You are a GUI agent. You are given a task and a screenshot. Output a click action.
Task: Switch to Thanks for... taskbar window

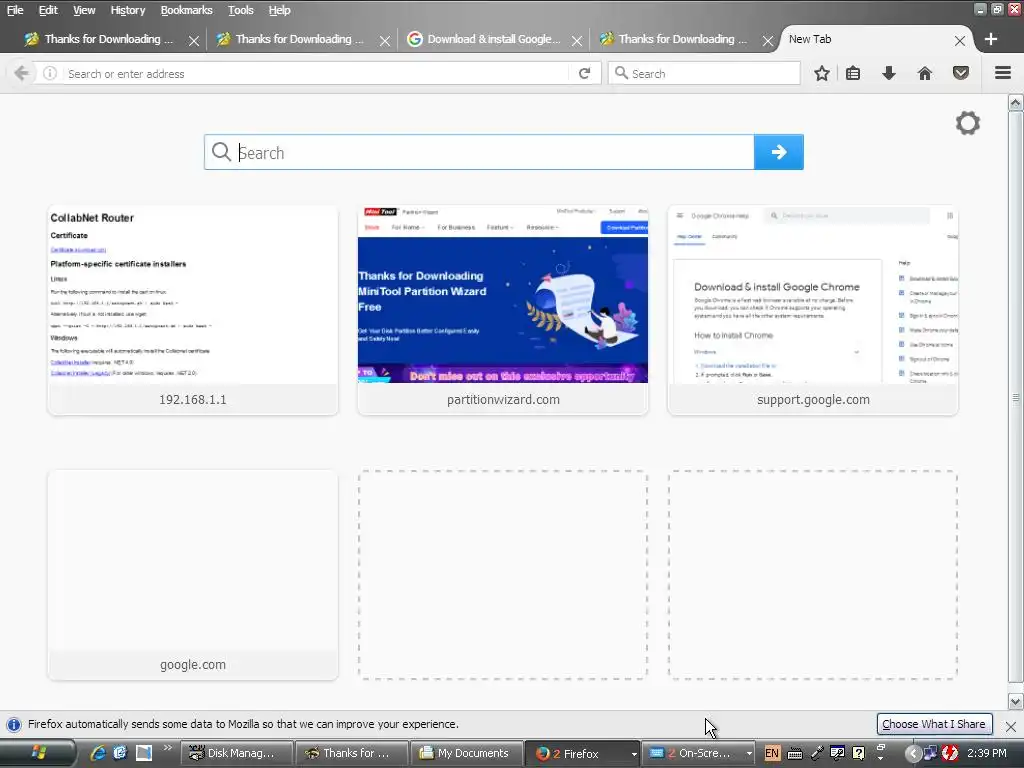(x=351, y=753)
